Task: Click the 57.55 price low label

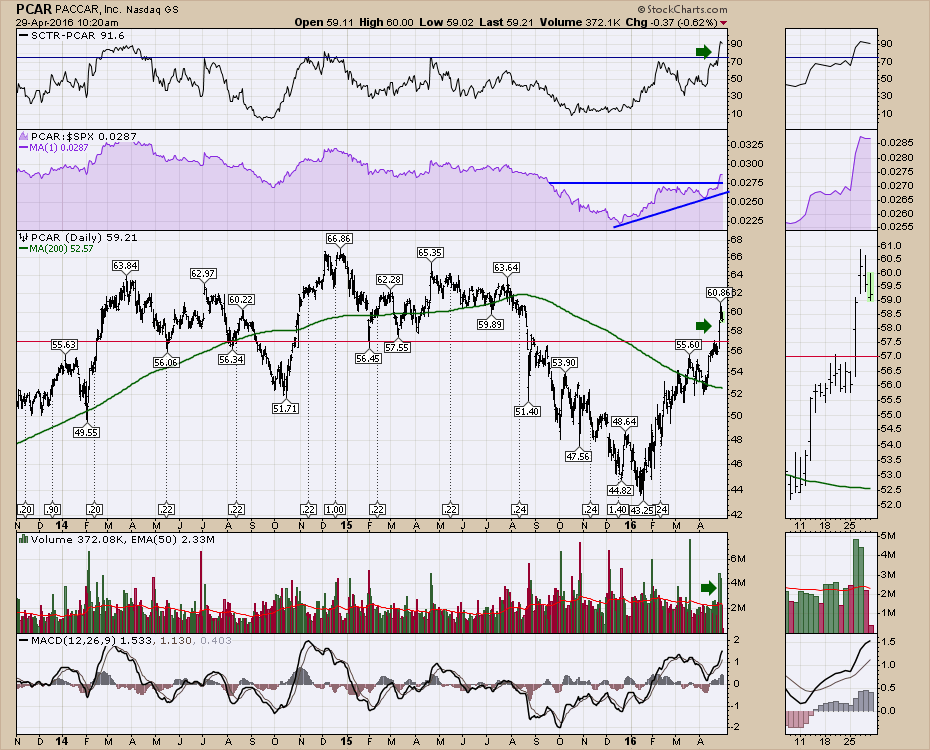Action: coord(397,347)
